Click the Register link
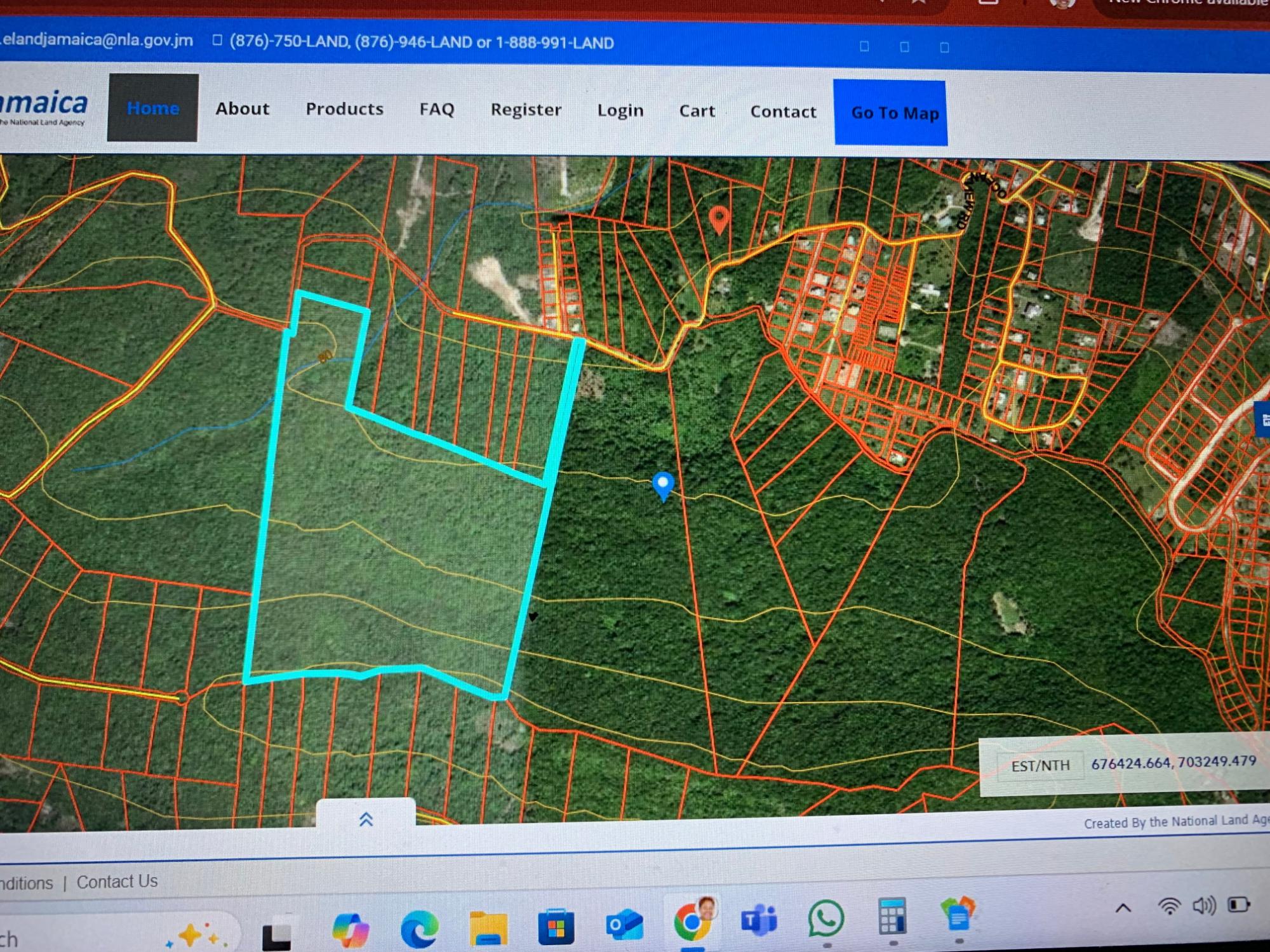 pos(526,110)
